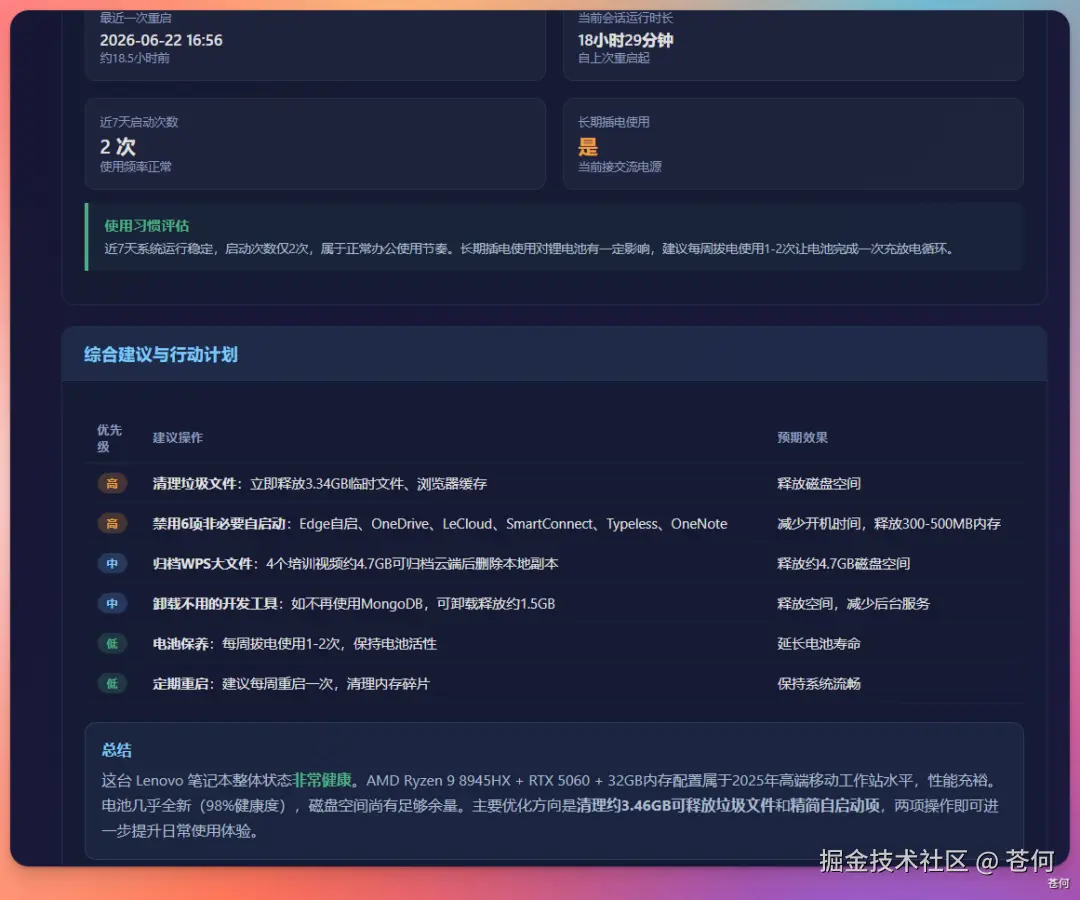
Task: Select the 综合建议与行动计划 heading
Action: coord(160,355)
